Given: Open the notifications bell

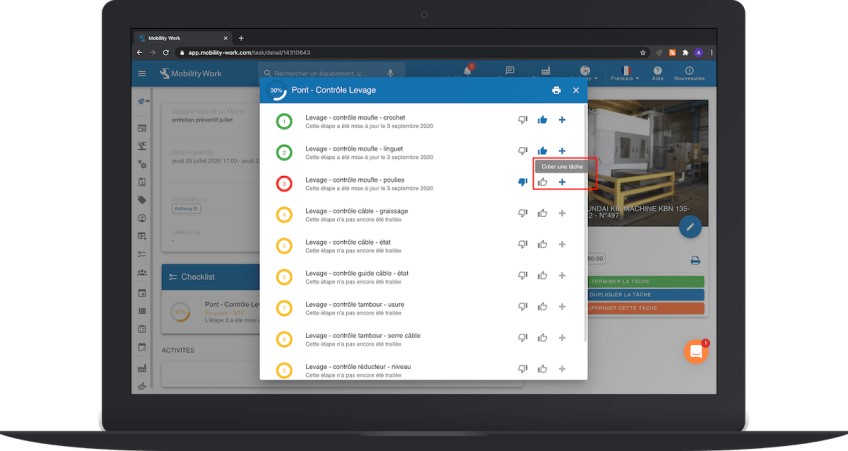Looking at the screenshot, I should point(467,71).
